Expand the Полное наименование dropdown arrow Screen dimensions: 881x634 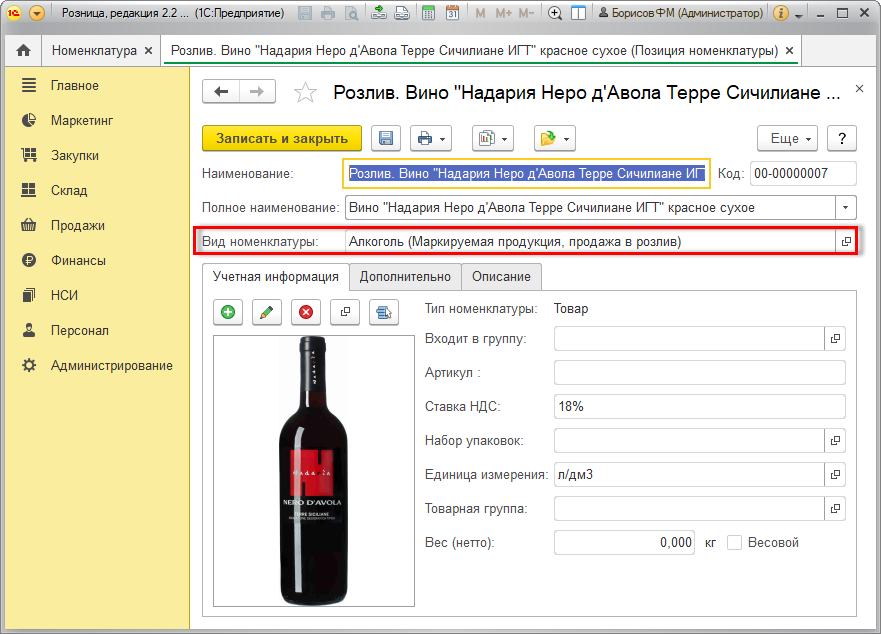pyautogui.click(x=847, y=207)
